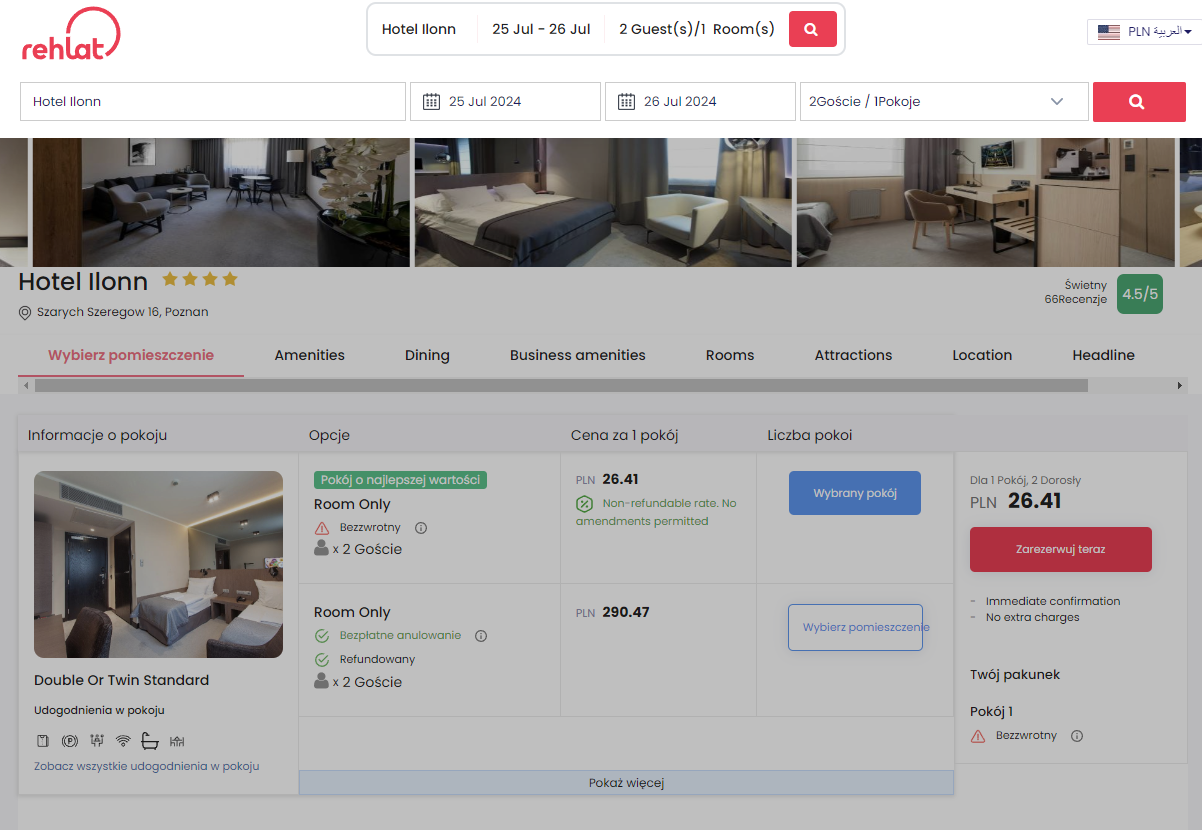The height and width of the screenshot is (830, 1202).
Task: Open the lounge seating area gallery photo
Action: tap(221, 203)
